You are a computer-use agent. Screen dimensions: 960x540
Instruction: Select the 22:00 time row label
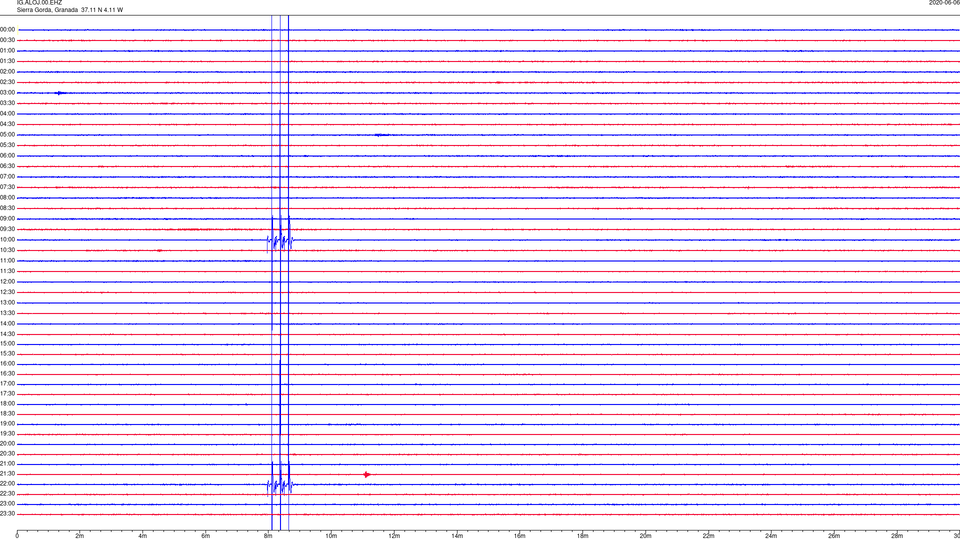click(x=7, y=484)
